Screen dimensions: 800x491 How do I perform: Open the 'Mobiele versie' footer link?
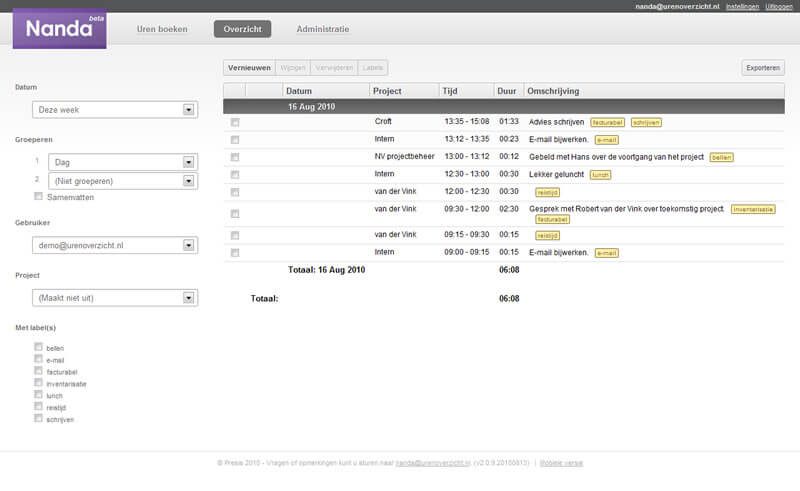pos(561,463)
